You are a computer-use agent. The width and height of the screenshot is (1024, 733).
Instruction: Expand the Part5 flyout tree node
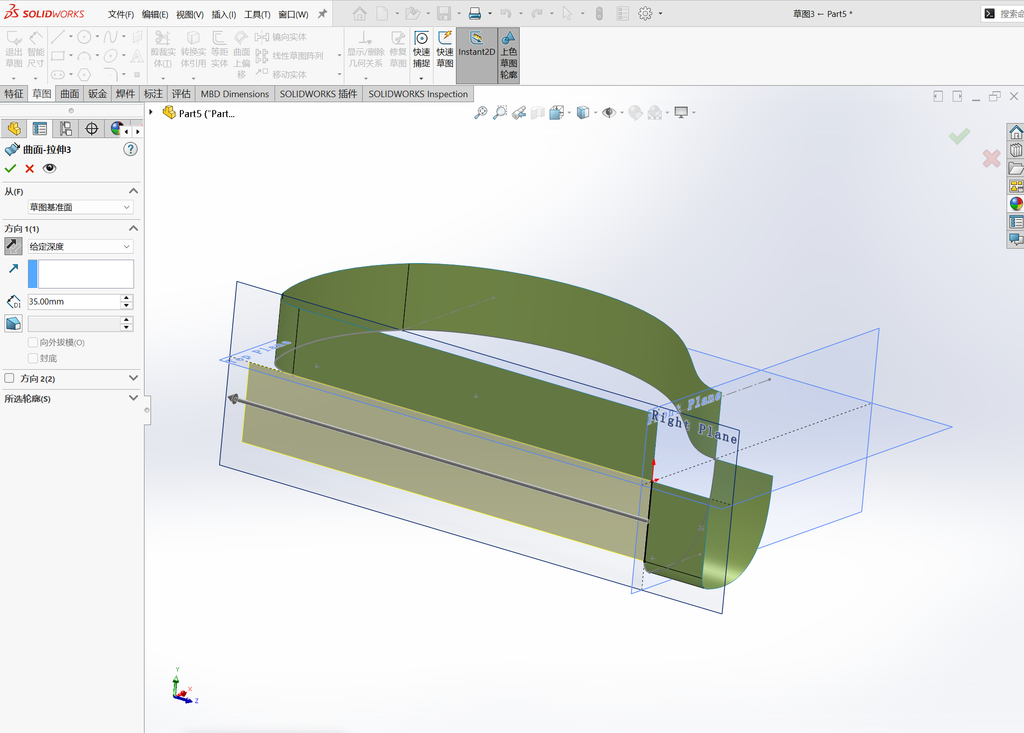click(x=151, y=113)
